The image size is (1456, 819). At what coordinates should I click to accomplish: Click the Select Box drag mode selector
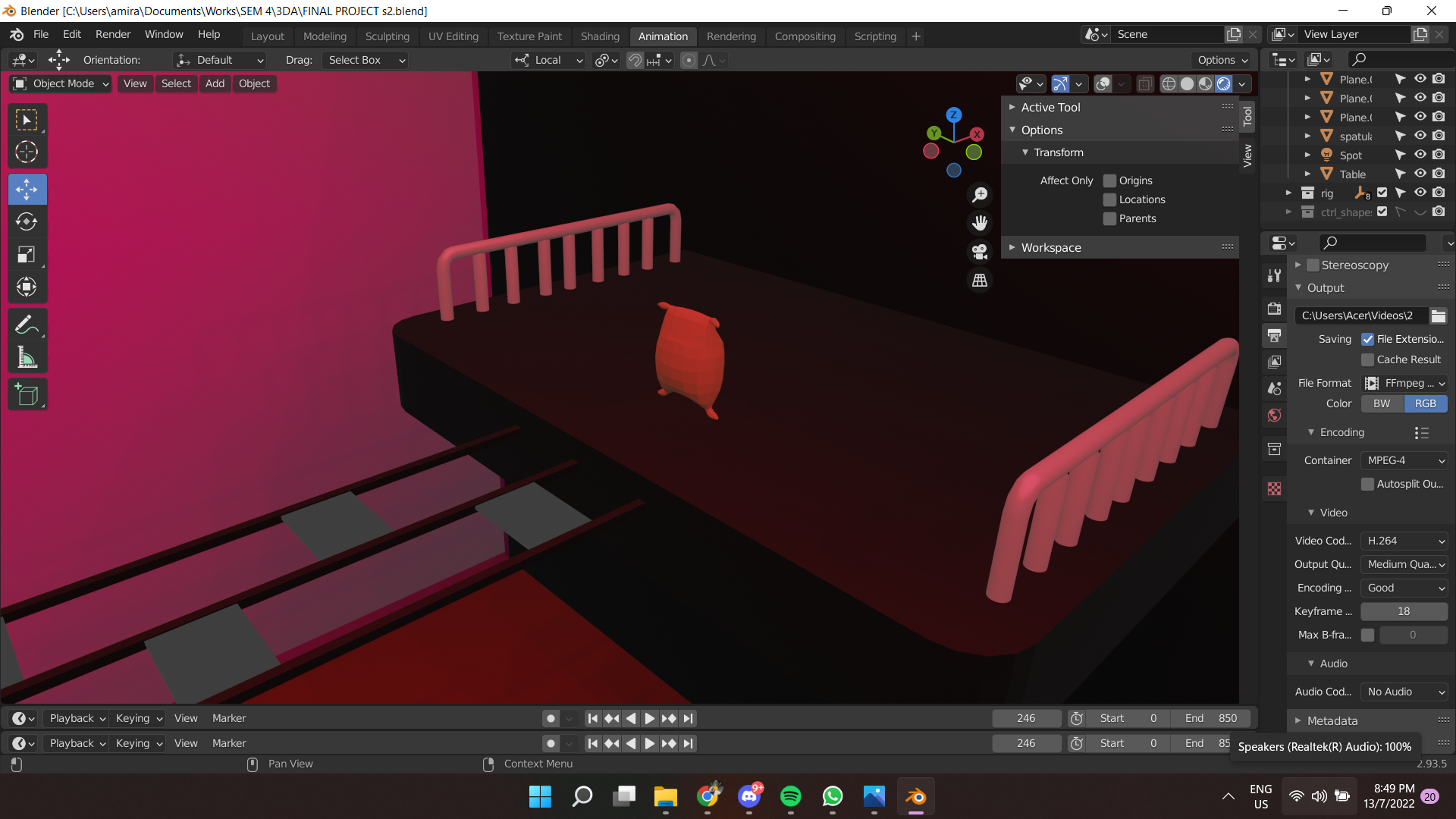365,60
